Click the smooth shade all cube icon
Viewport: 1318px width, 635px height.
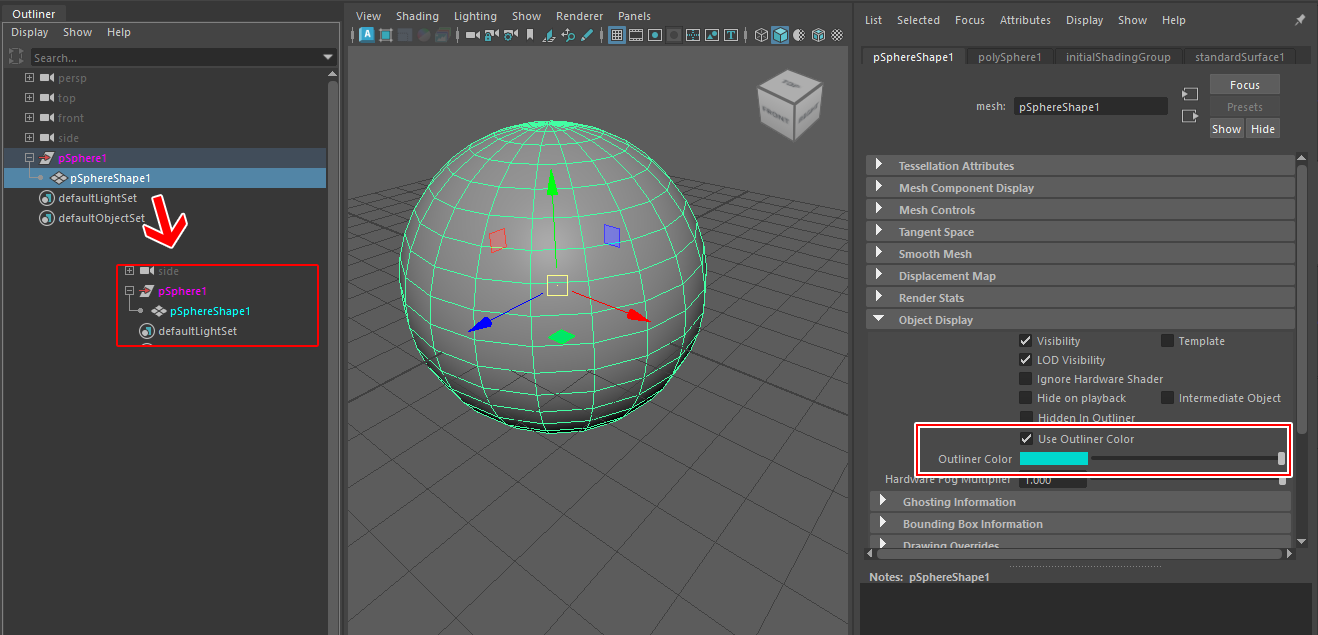(x=780, y=35)
